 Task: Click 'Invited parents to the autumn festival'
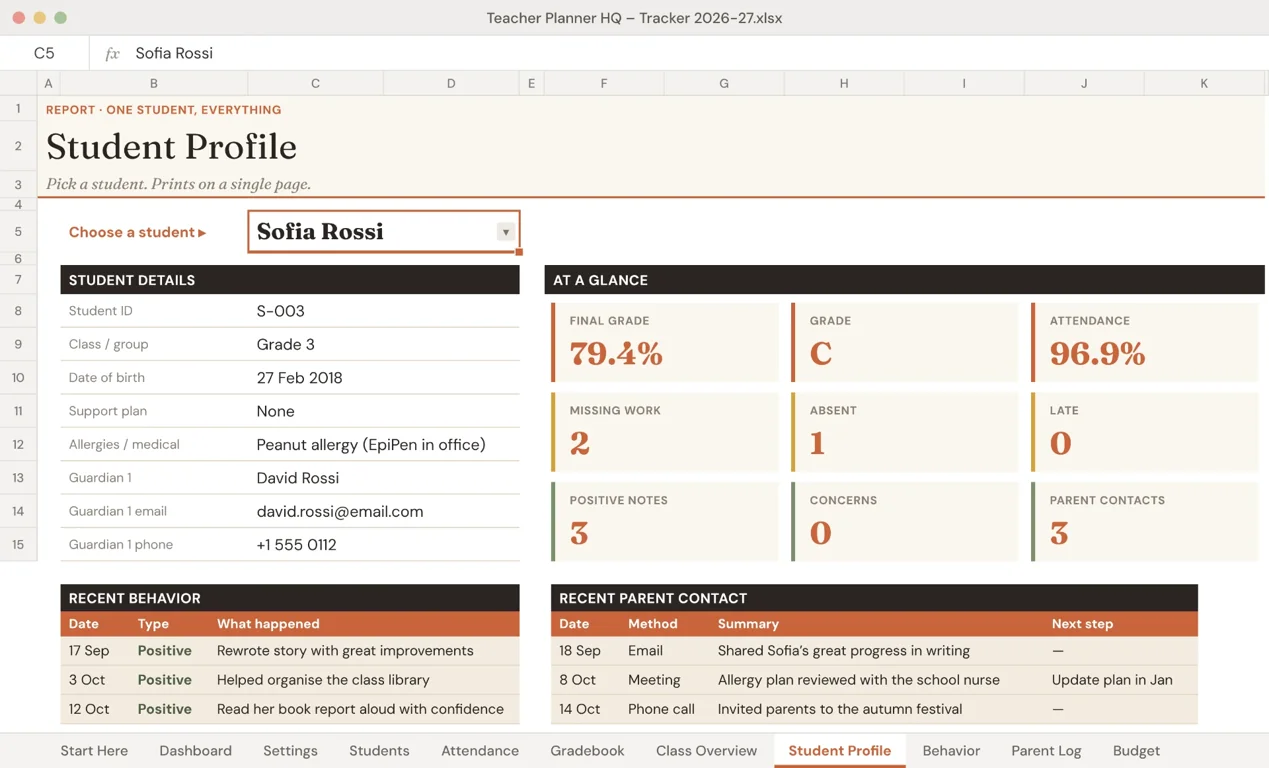pyautogui.click(x=840, y=709)
